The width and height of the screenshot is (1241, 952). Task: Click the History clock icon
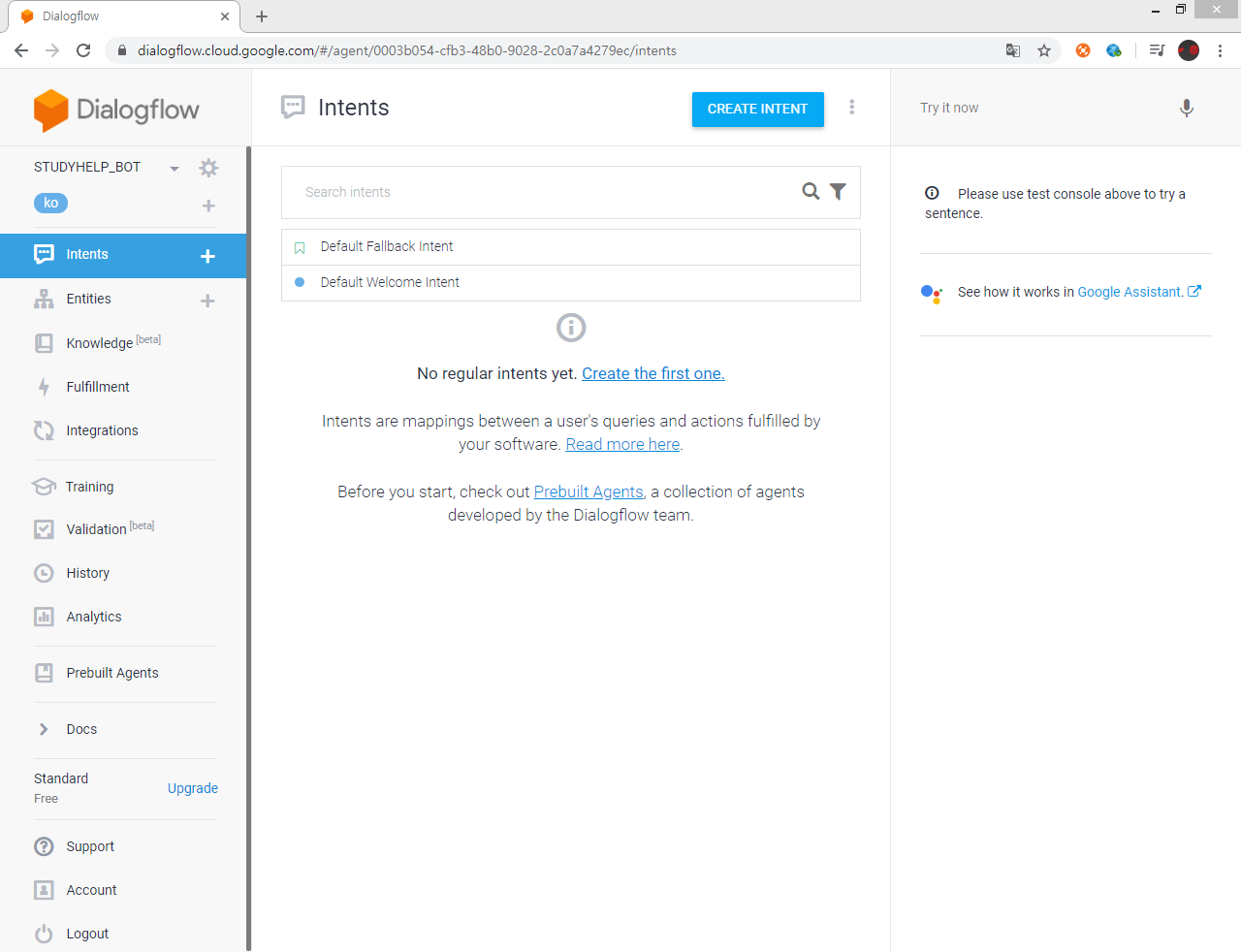[44, 573]
